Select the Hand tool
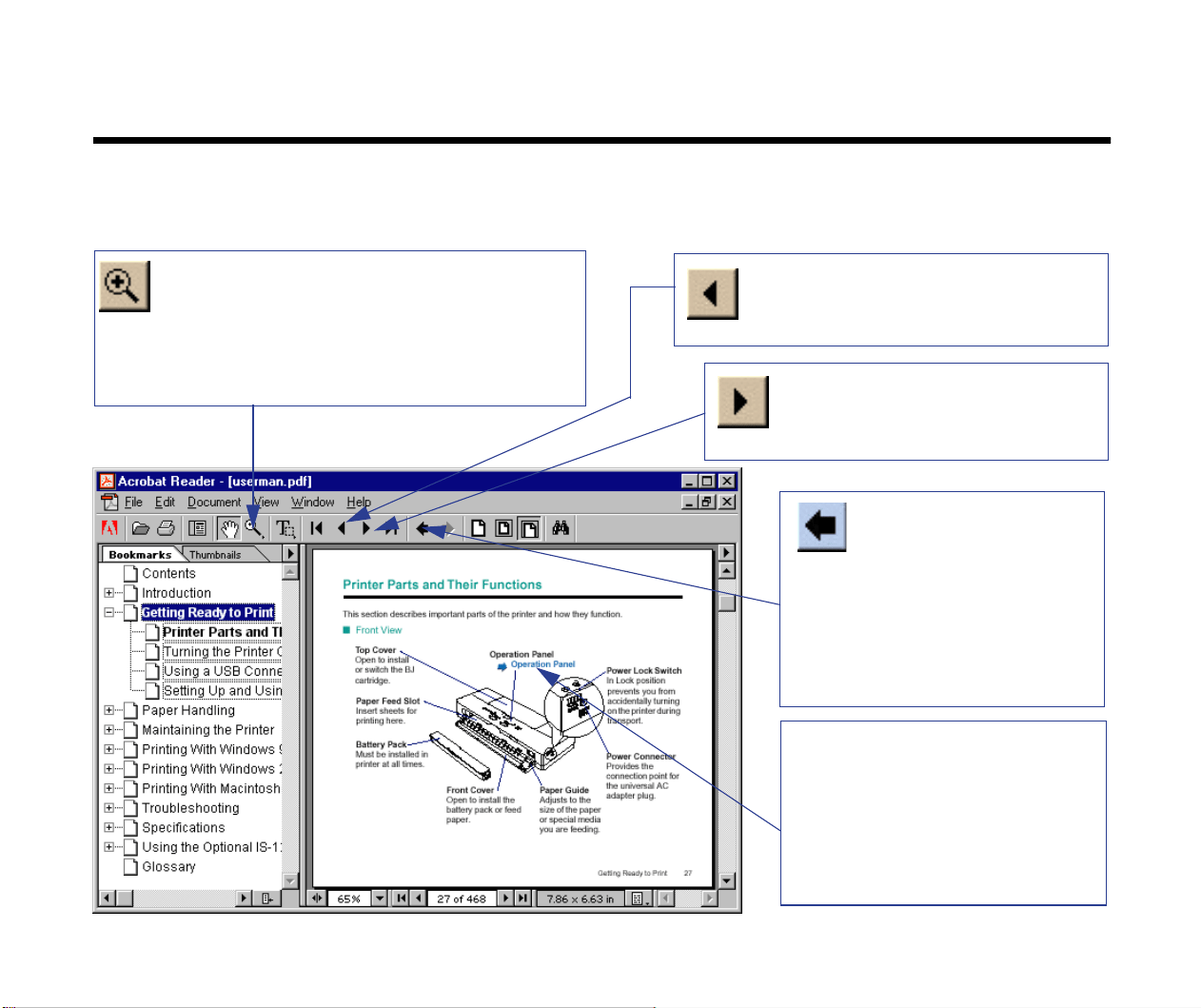This screenshot has width=1201, height=1008. click(x=229, y=528)
